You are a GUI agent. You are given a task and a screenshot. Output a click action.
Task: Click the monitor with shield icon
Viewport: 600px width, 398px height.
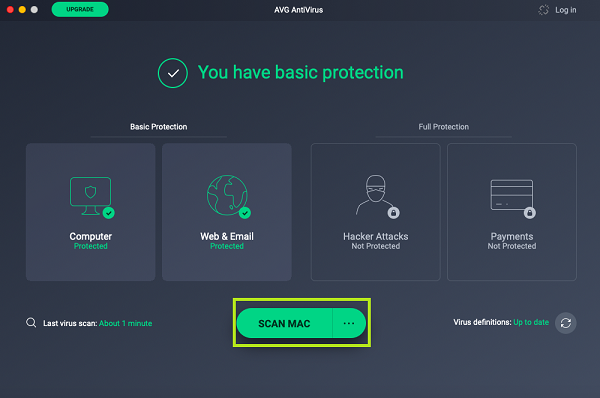(91, 196)
